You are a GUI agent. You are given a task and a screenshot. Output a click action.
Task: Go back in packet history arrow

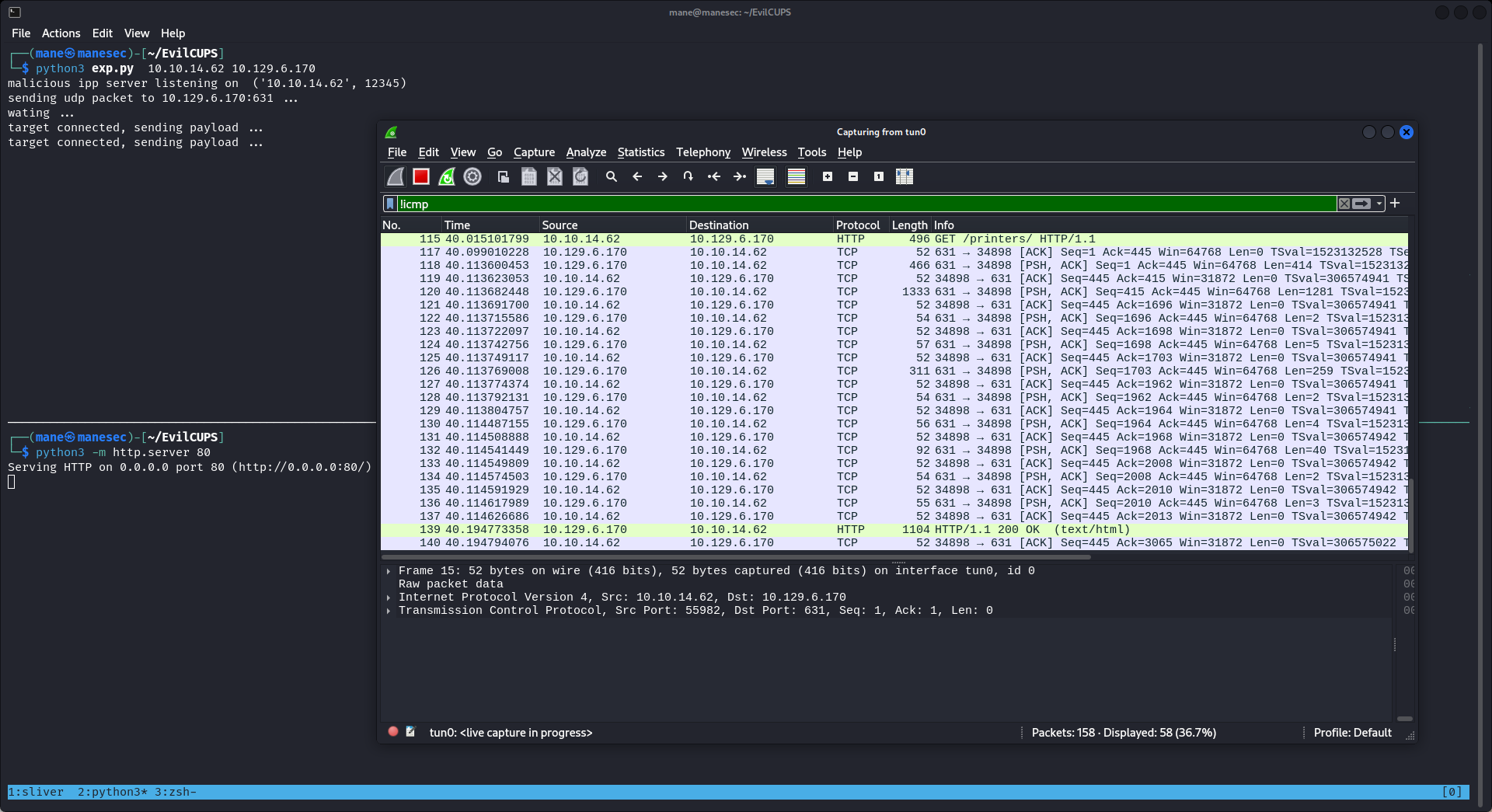pyautogui.click(x=637, y=177)
